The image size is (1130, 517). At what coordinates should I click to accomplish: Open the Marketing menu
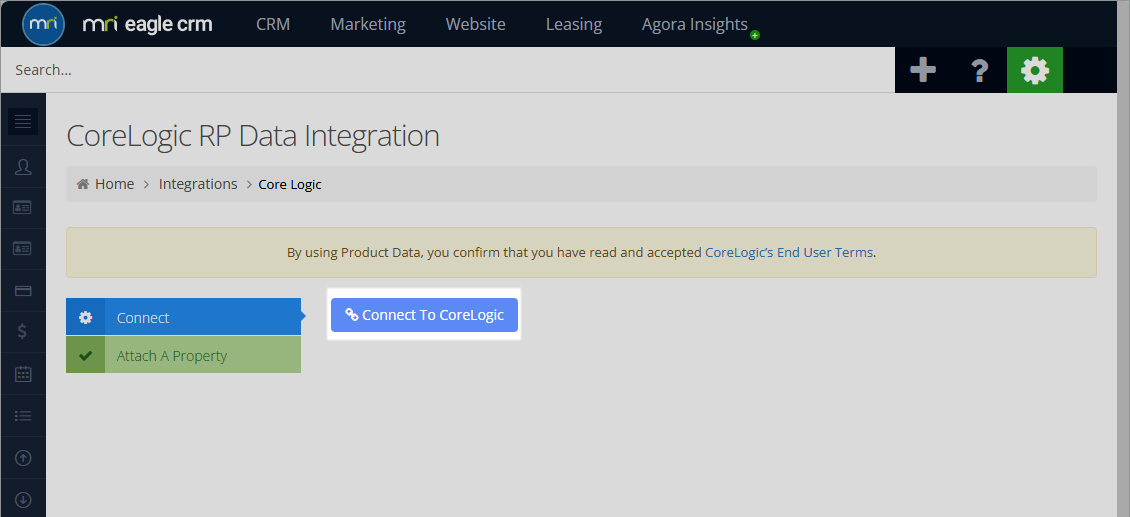(x=368, y=24)
